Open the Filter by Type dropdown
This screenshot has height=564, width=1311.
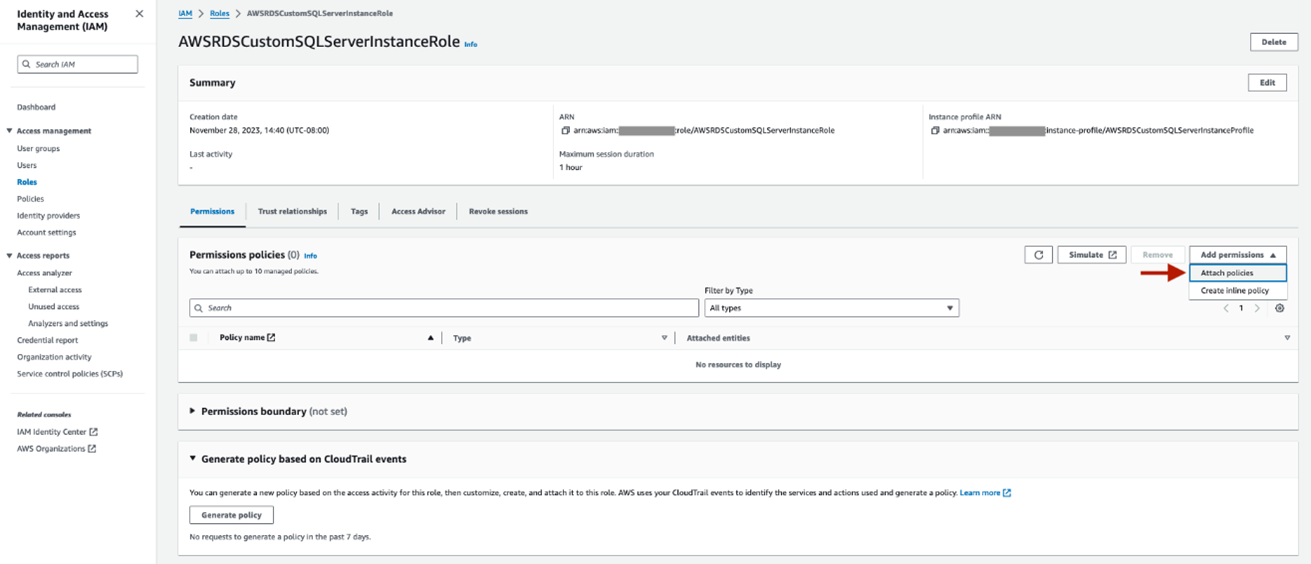pyautogui.click(x=831, y=308)
